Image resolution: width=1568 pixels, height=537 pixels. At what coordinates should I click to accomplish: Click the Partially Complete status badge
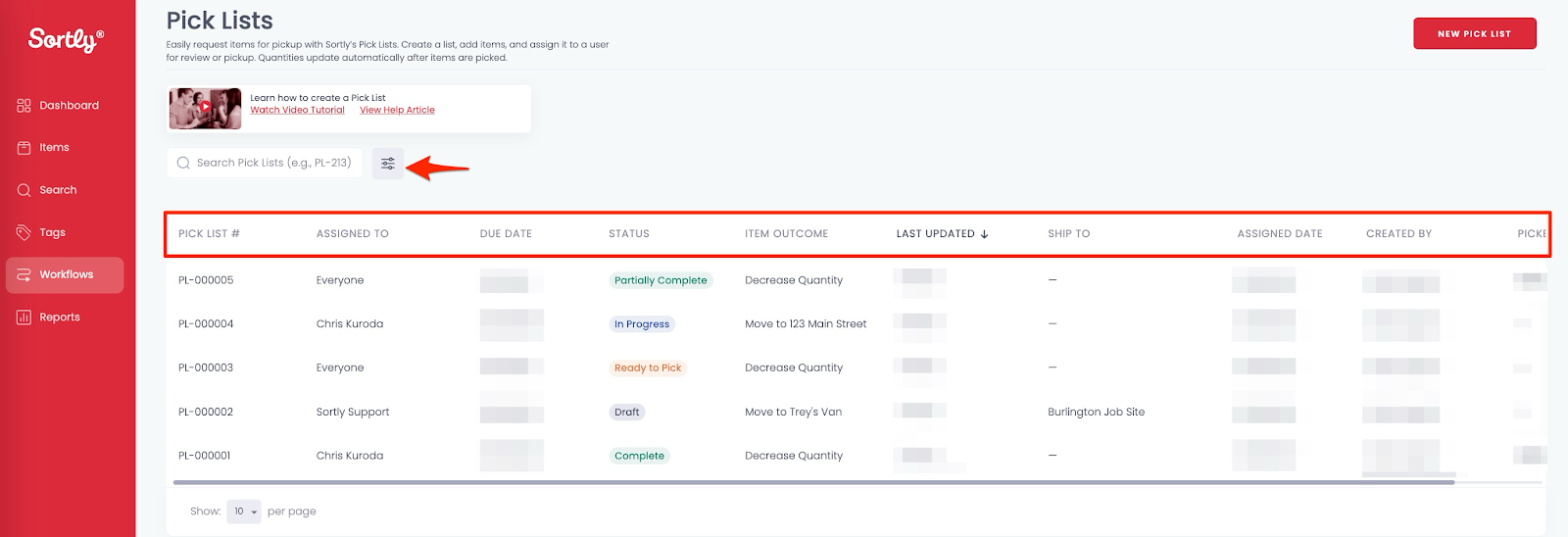point(661,280)
